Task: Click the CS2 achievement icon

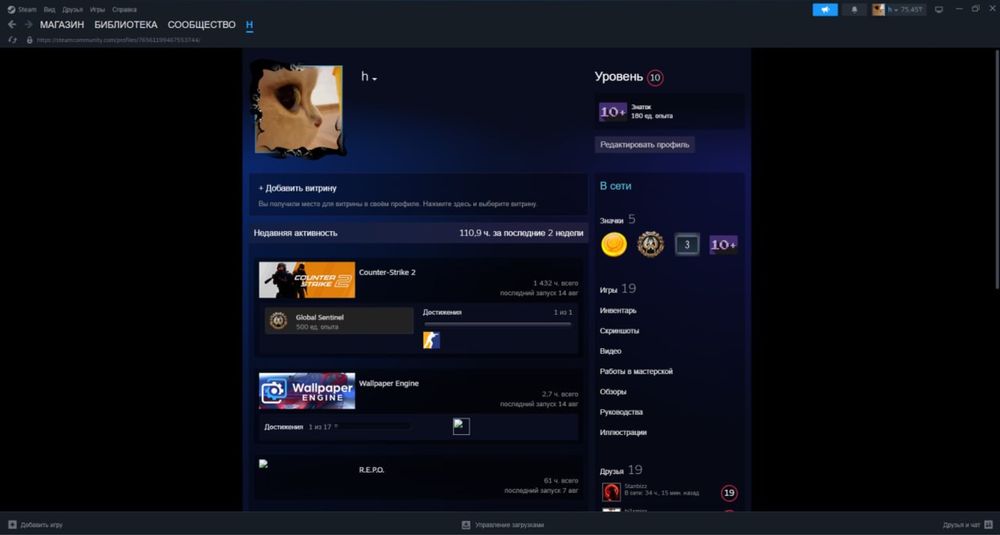Action: pos(431,340)
